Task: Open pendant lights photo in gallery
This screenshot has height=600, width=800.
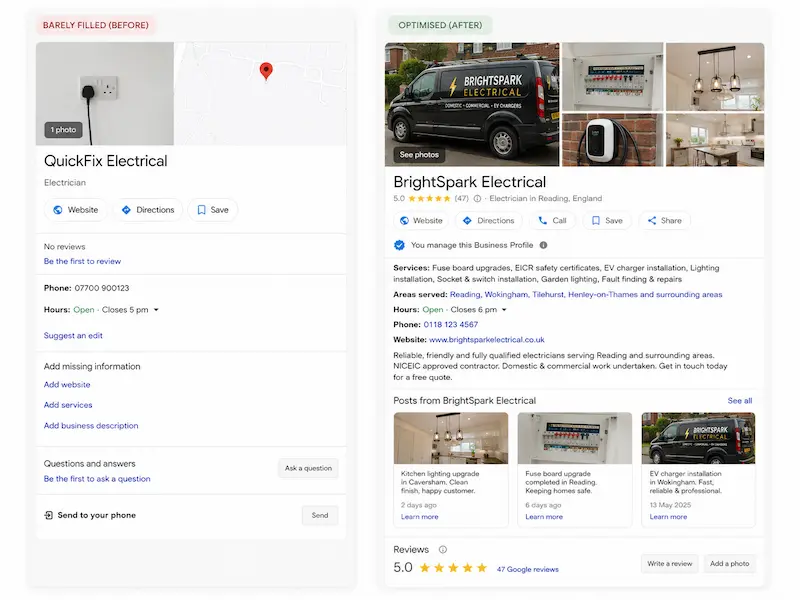Action: 715,77
